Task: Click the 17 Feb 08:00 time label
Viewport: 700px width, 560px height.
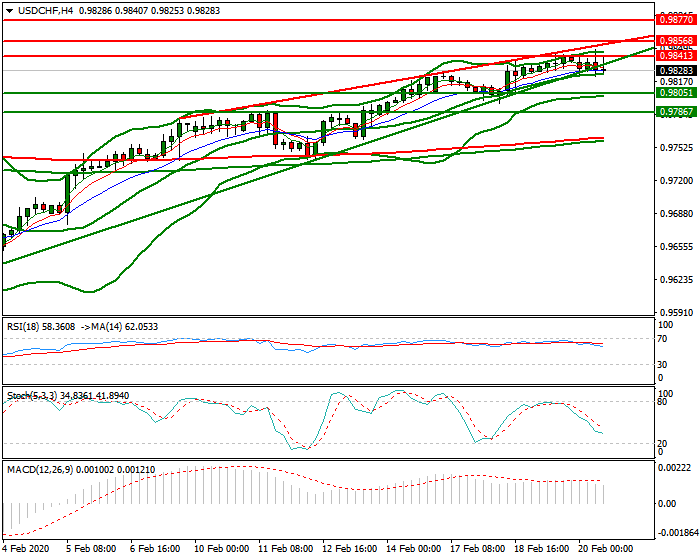Action: [x=478, y=549]
